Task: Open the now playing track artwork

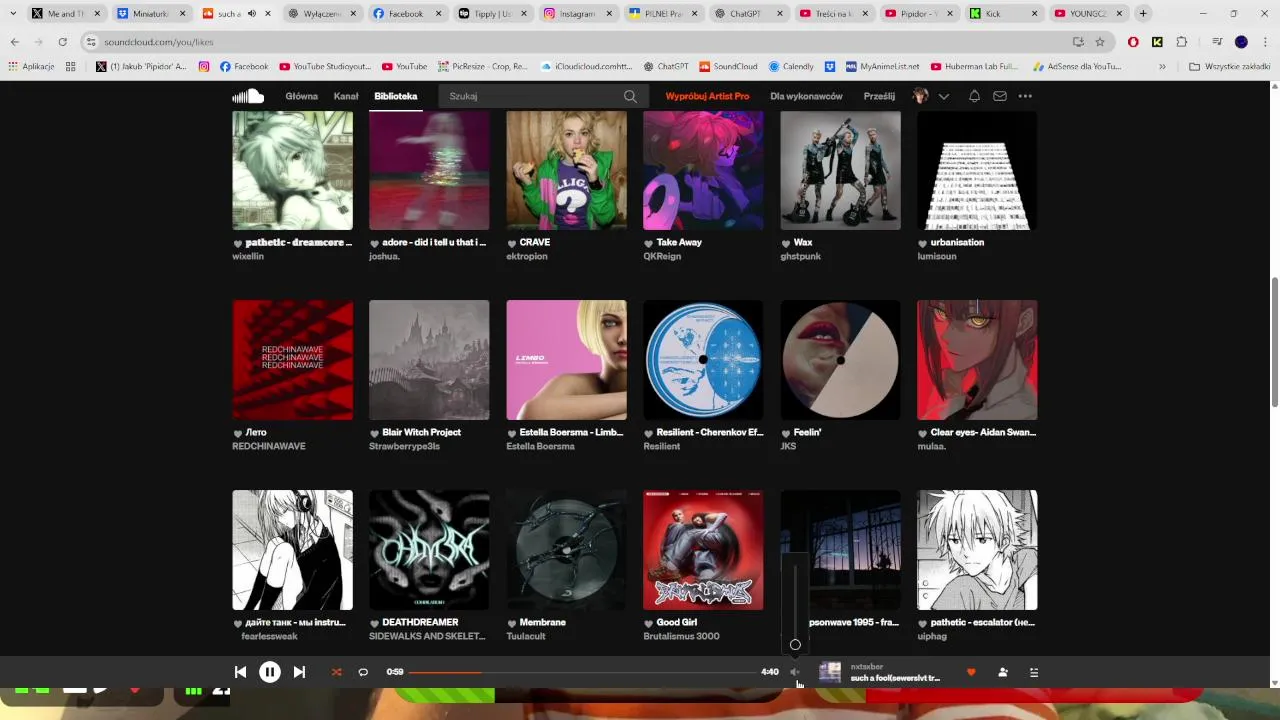Action: (830, 672)
